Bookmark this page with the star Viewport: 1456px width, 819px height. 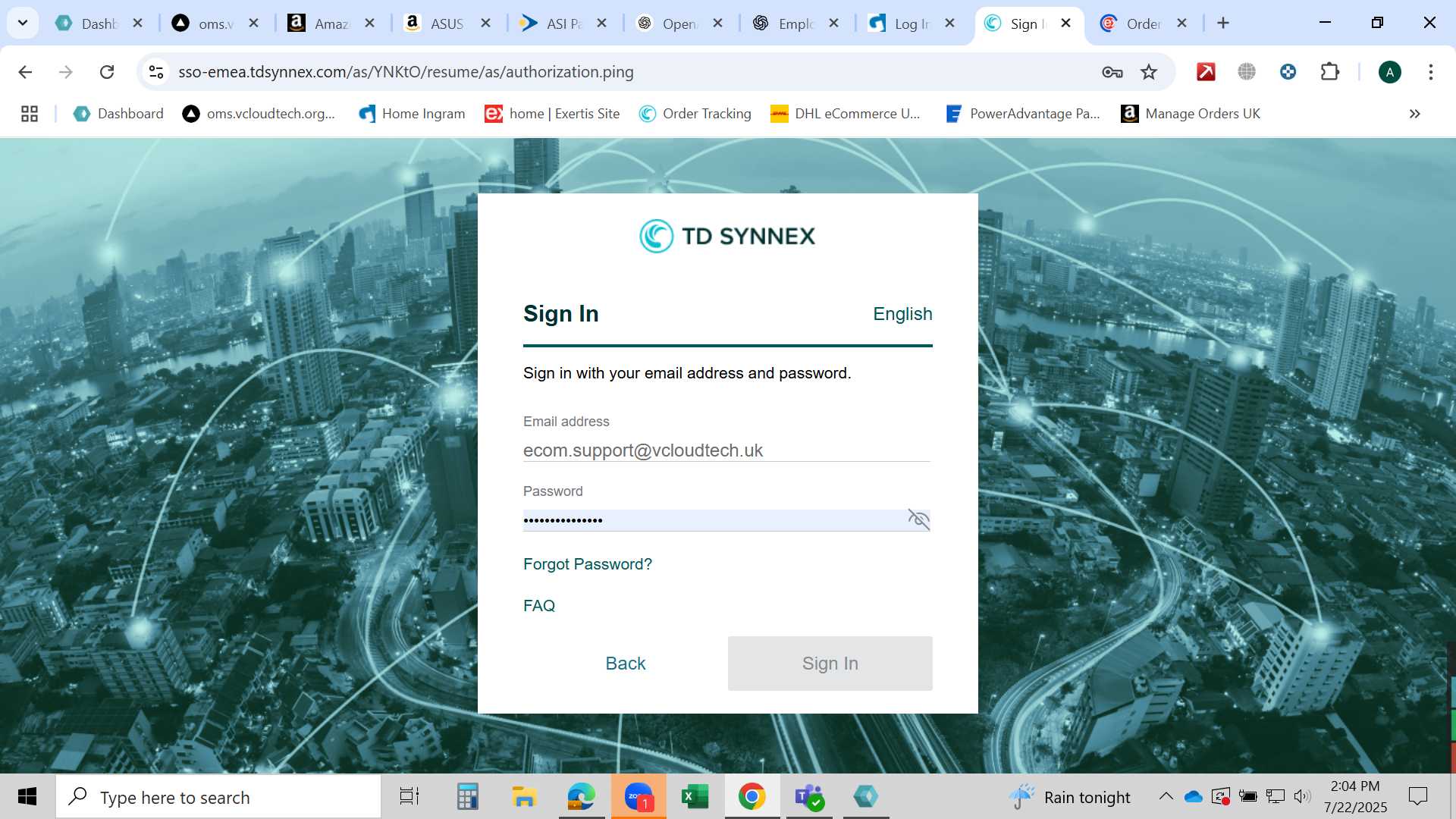(1149, 72)
